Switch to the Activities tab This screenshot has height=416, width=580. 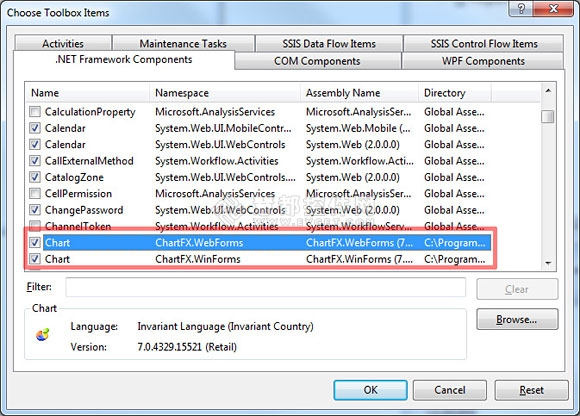point(63,43)
